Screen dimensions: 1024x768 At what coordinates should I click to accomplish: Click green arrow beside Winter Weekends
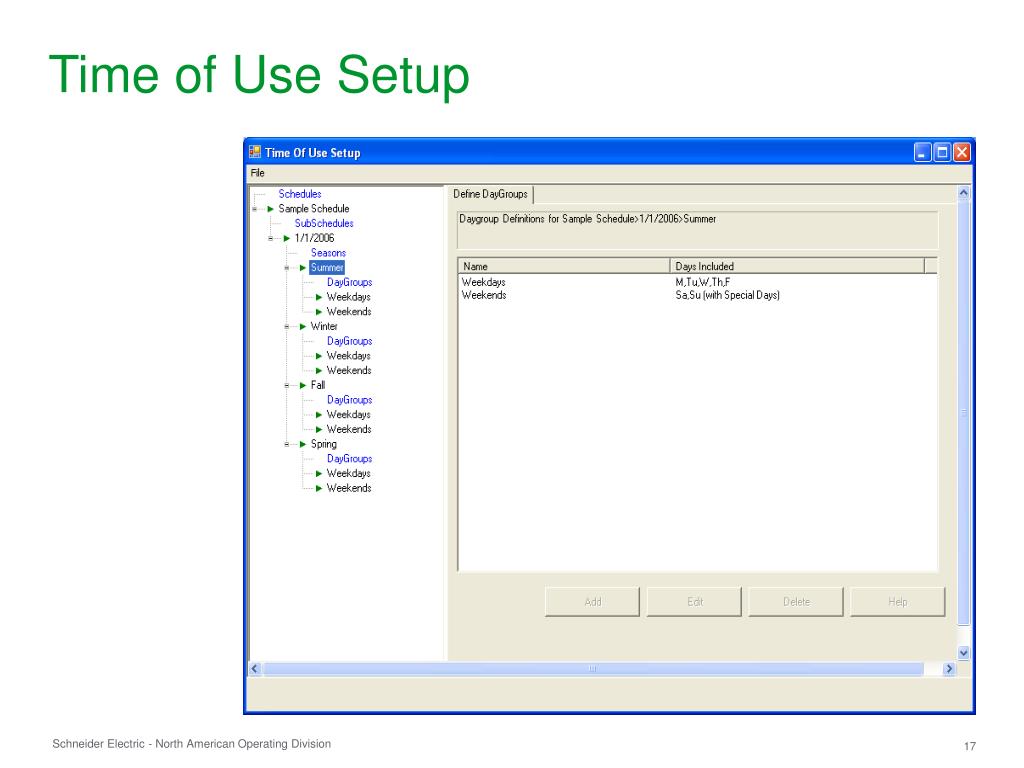319,370
